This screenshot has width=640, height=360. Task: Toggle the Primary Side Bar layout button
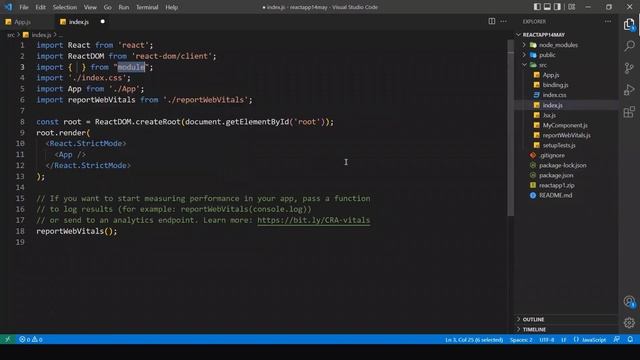[537, 7]
